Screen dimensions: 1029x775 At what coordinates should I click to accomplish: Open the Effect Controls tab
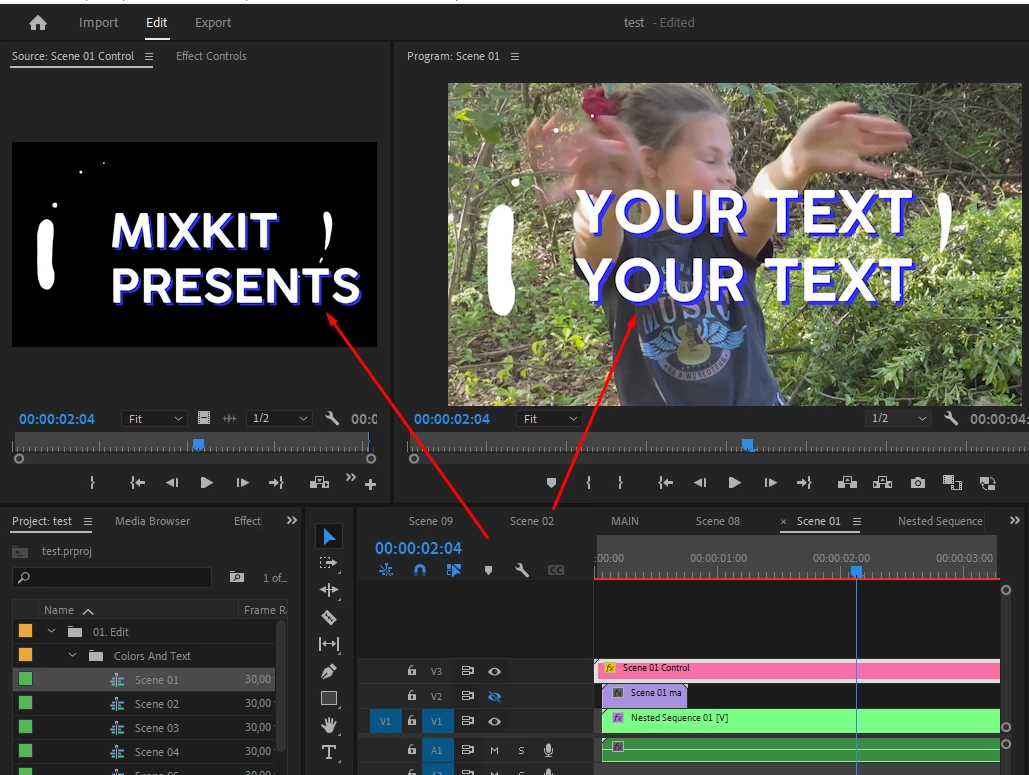211,56
